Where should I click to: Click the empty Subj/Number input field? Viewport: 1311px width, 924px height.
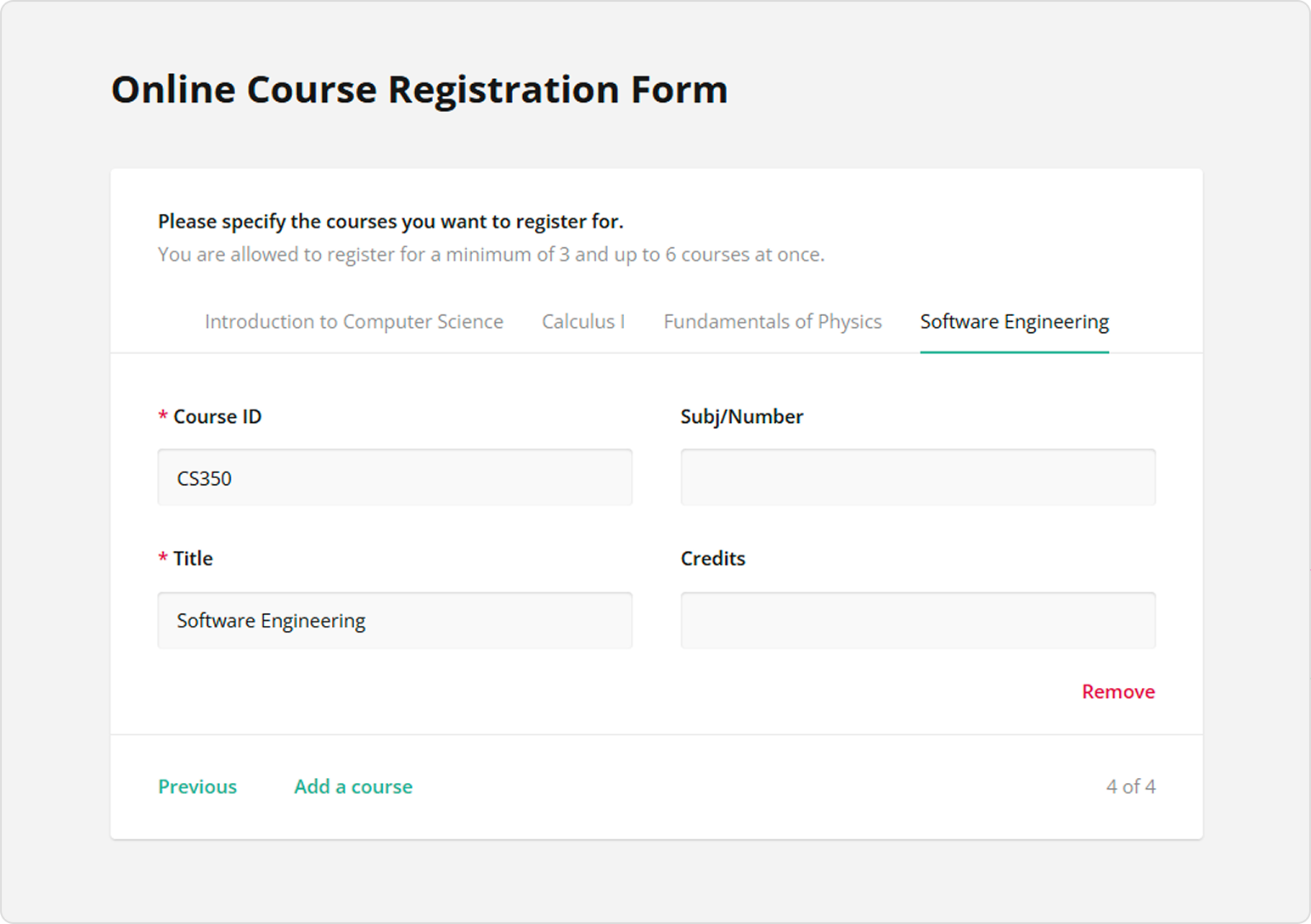[917, 478]
